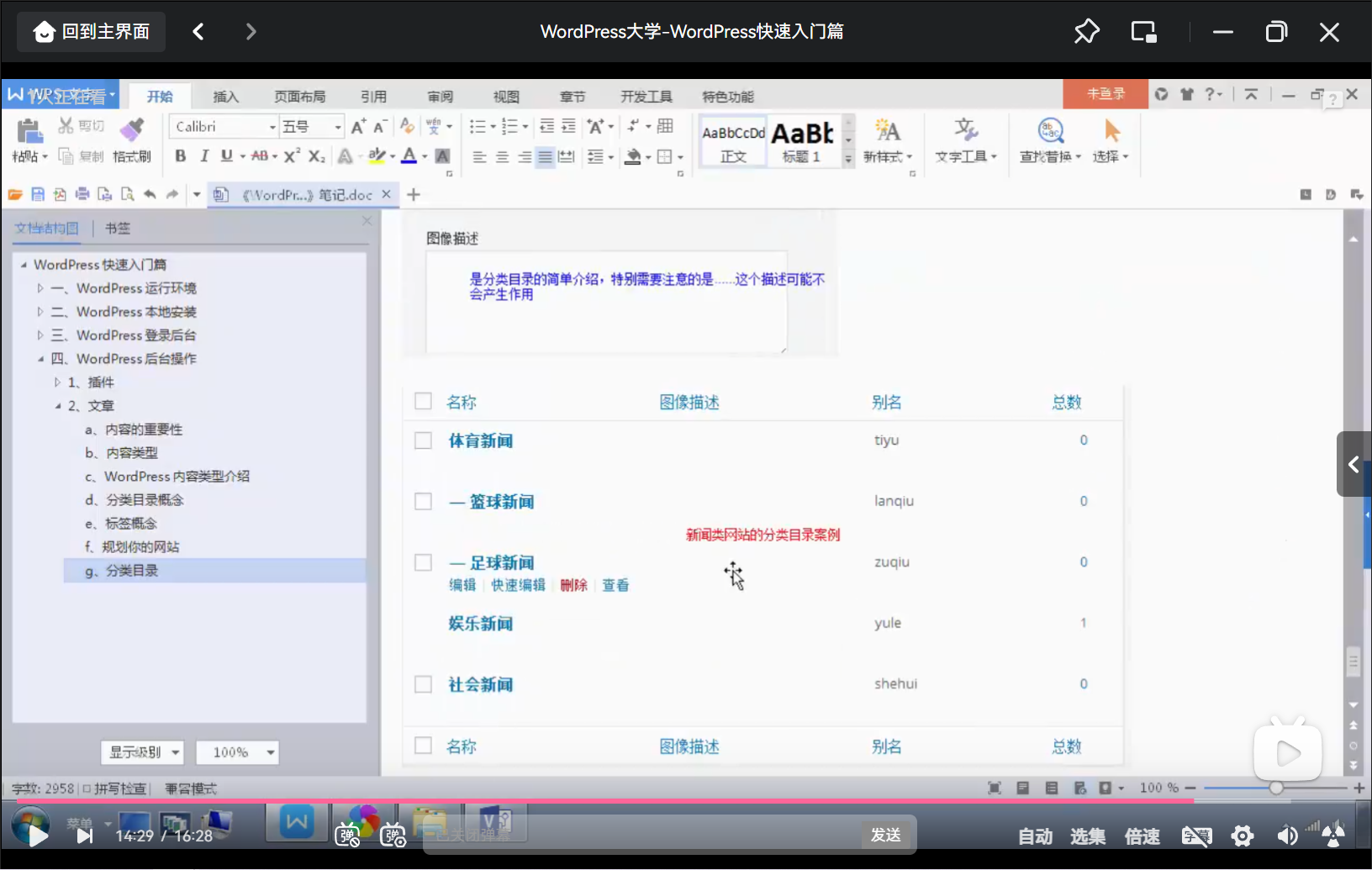Click the numbered list icon
Image resolution: width=1372 pixels, height=870 pixels.
(509, 126)
